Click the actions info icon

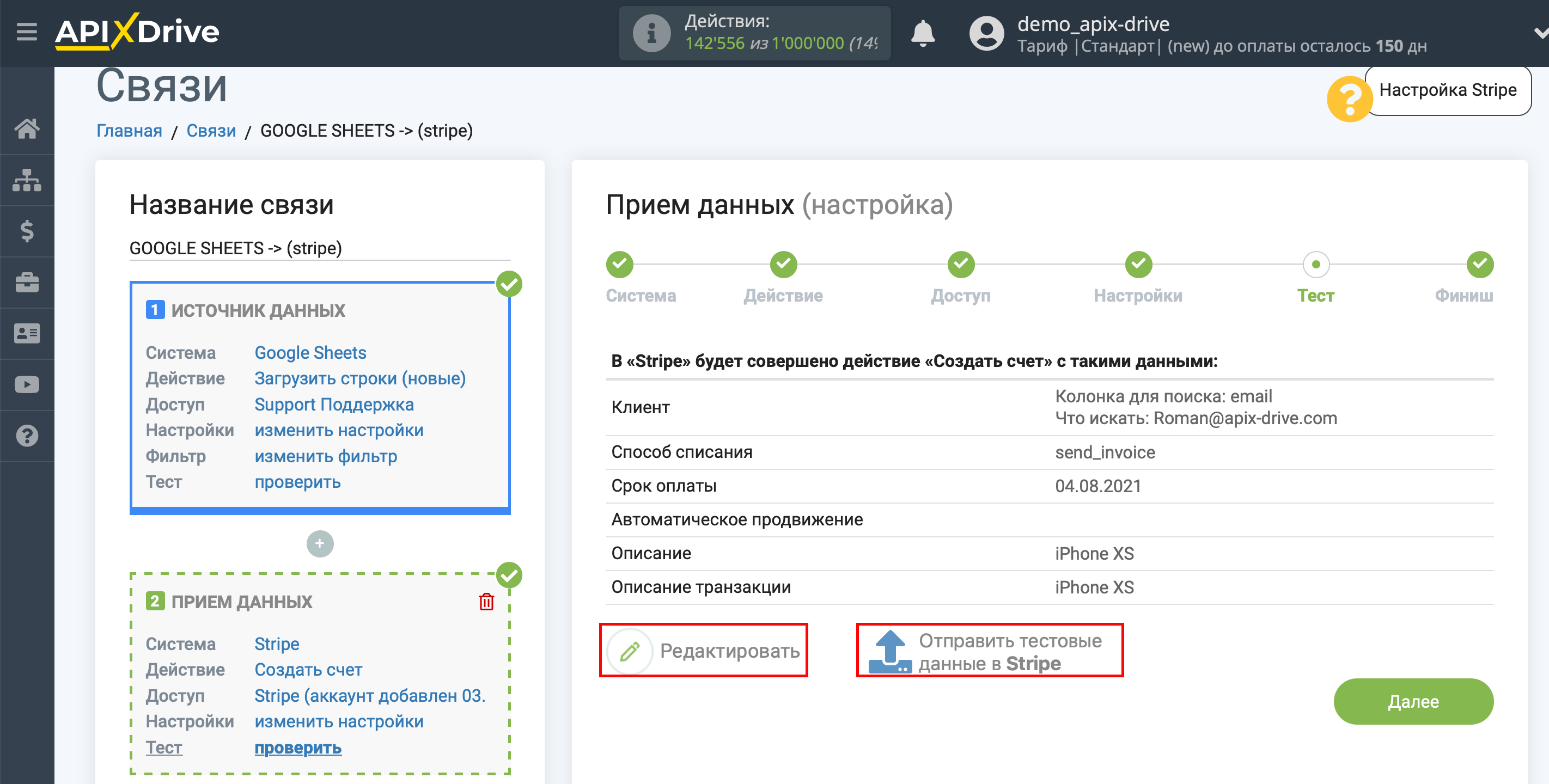[x=651, y=33]
